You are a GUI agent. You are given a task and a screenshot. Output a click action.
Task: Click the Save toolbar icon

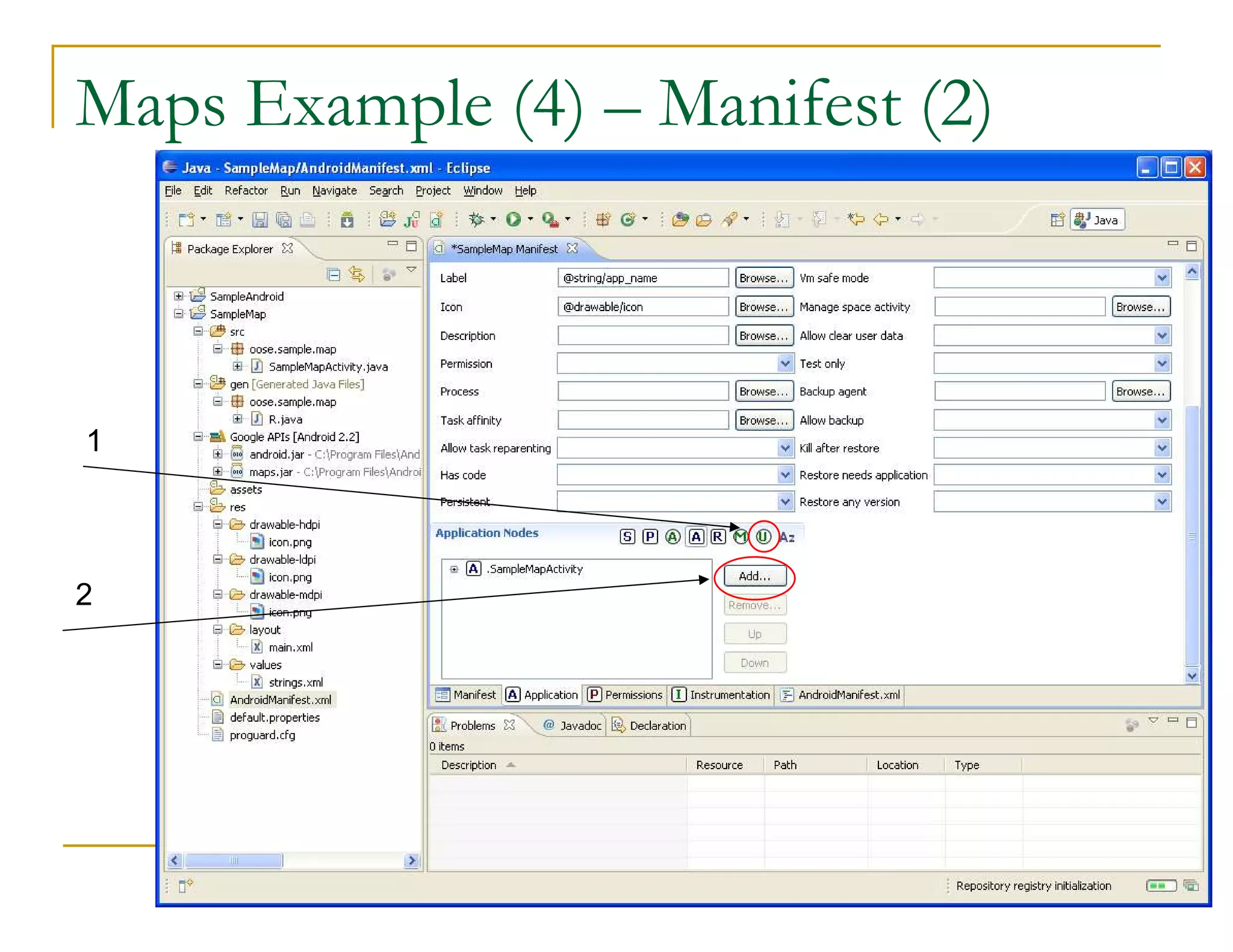(259, 220)
